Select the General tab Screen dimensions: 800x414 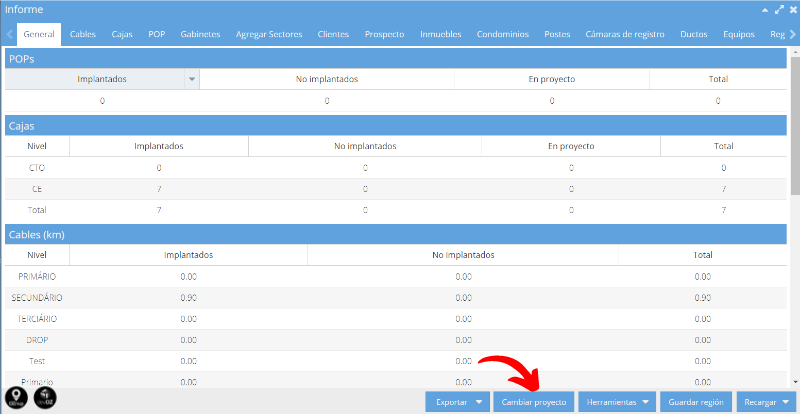[x=39, y=35]
